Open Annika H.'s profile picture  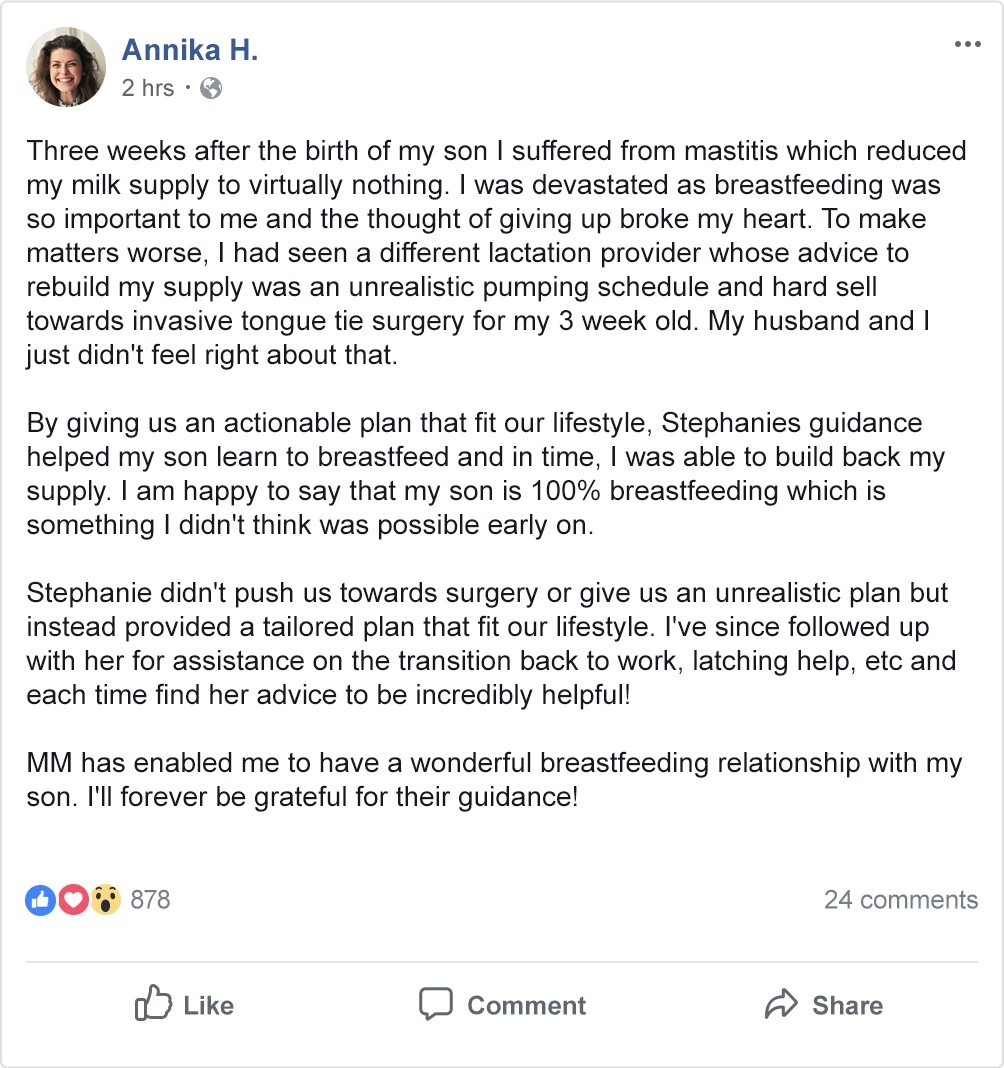(67, 67)
